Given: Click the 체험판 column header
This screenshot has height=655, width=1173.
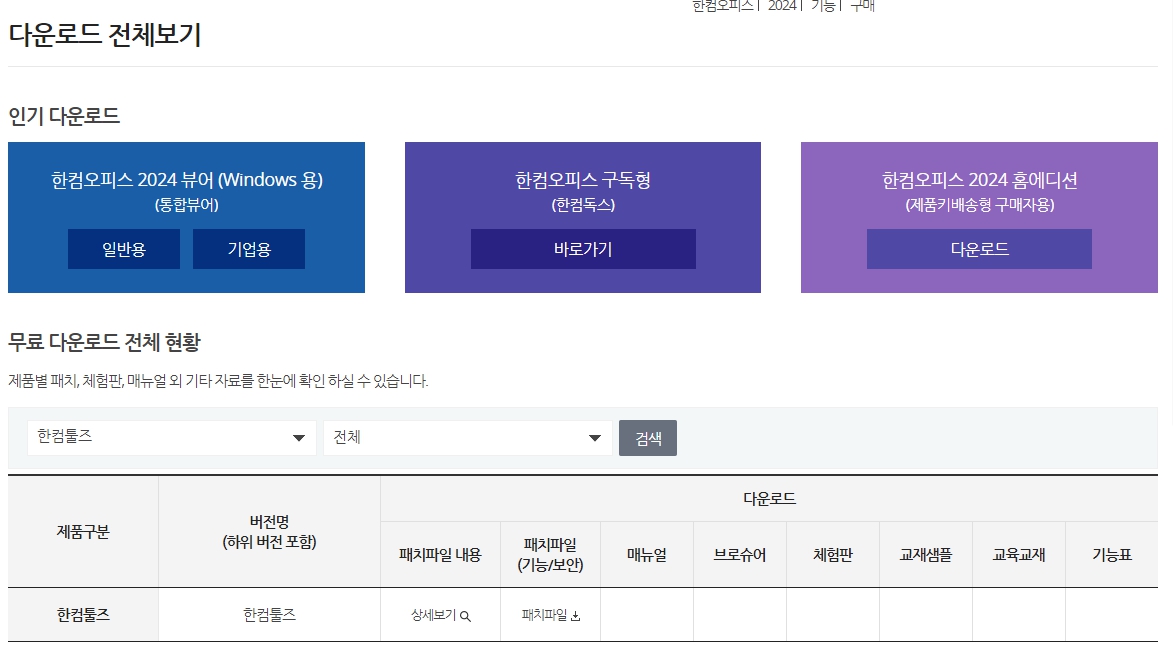Looking at the screenshot, I should (833, 555).
